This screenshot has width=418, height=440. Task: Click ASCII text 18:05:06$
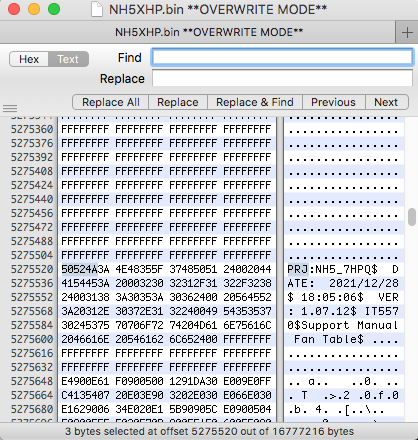(332, 297)
